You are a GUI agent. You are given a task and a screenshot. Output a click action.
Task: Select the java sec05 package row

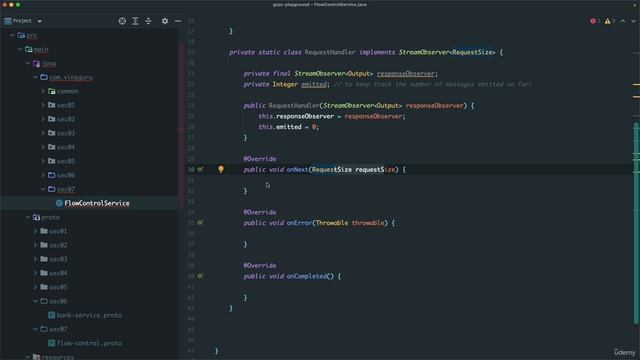coord(89,161)
